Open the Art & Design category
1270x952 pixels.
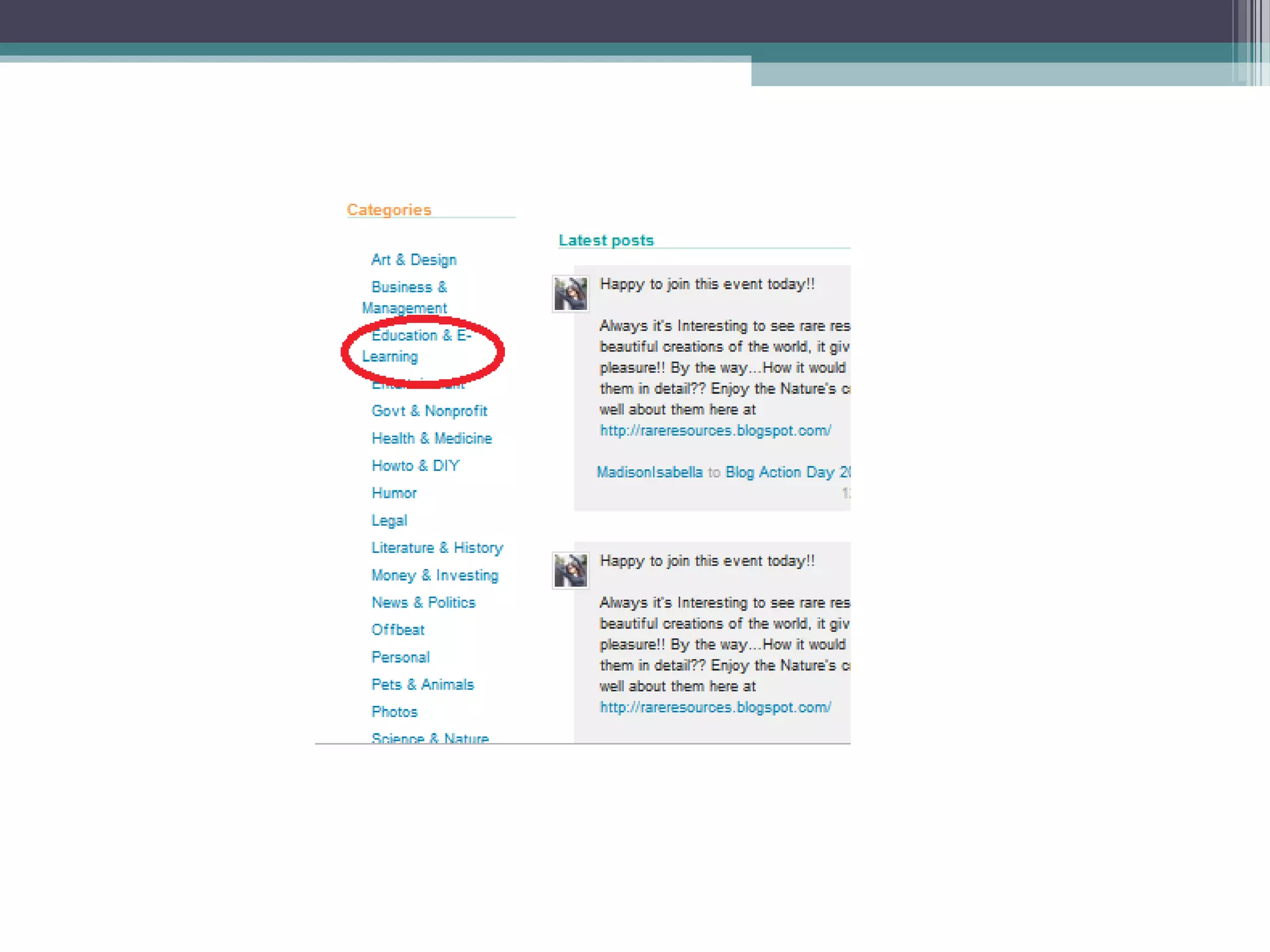(x=414, y=260)
